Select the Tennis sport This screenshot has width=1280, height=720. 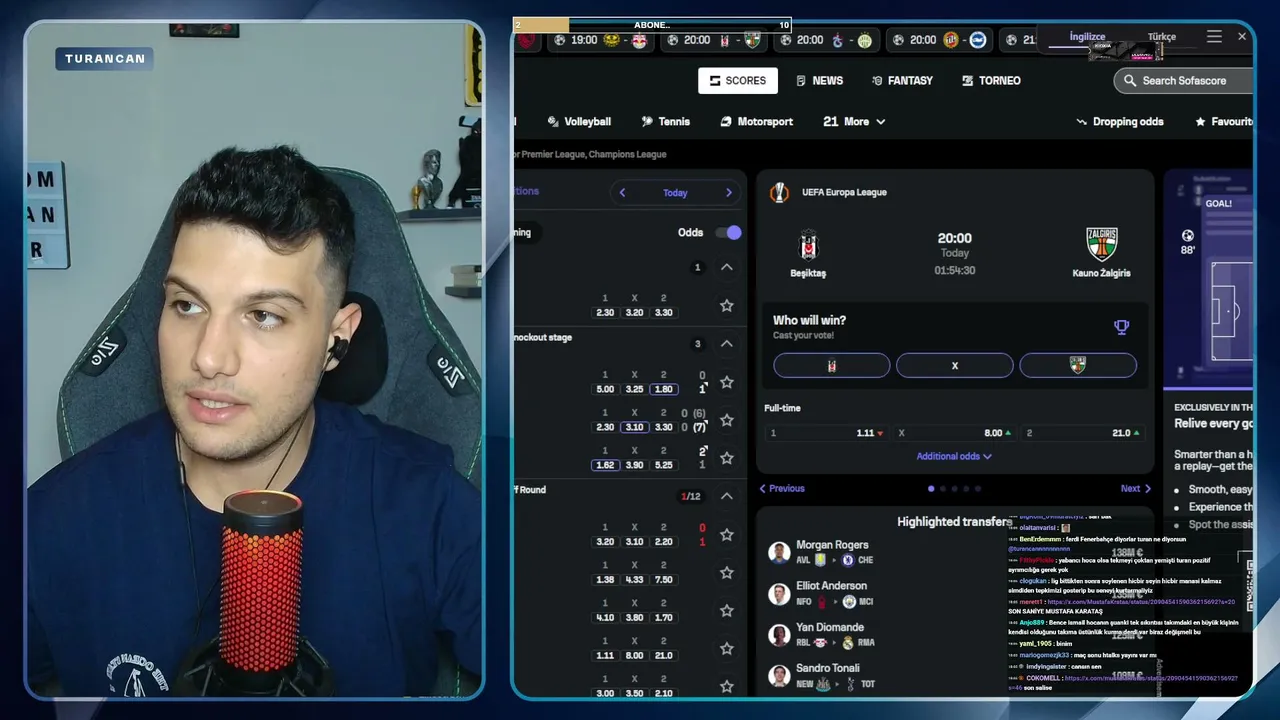(666, 122)
